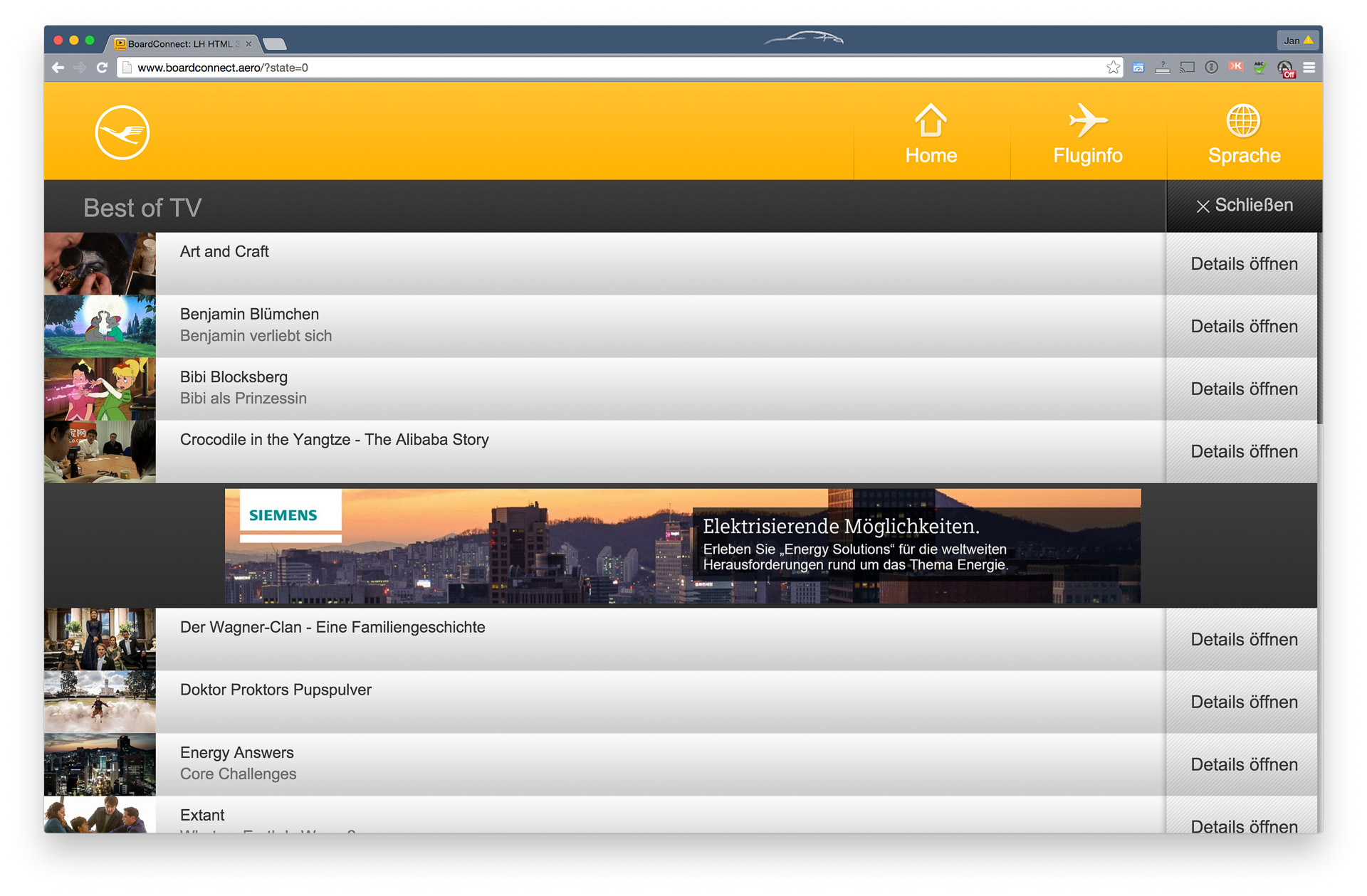This screenshot has width=1367, height=896.
Task: Click the browser back arrow
Action: click(58, 68)
